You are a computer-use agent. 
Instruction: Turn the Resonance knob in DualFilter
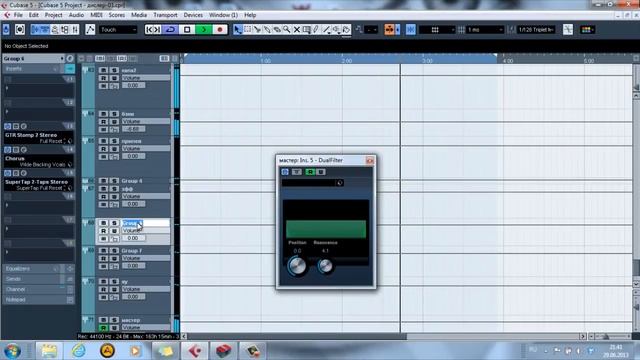pos(325,266)
